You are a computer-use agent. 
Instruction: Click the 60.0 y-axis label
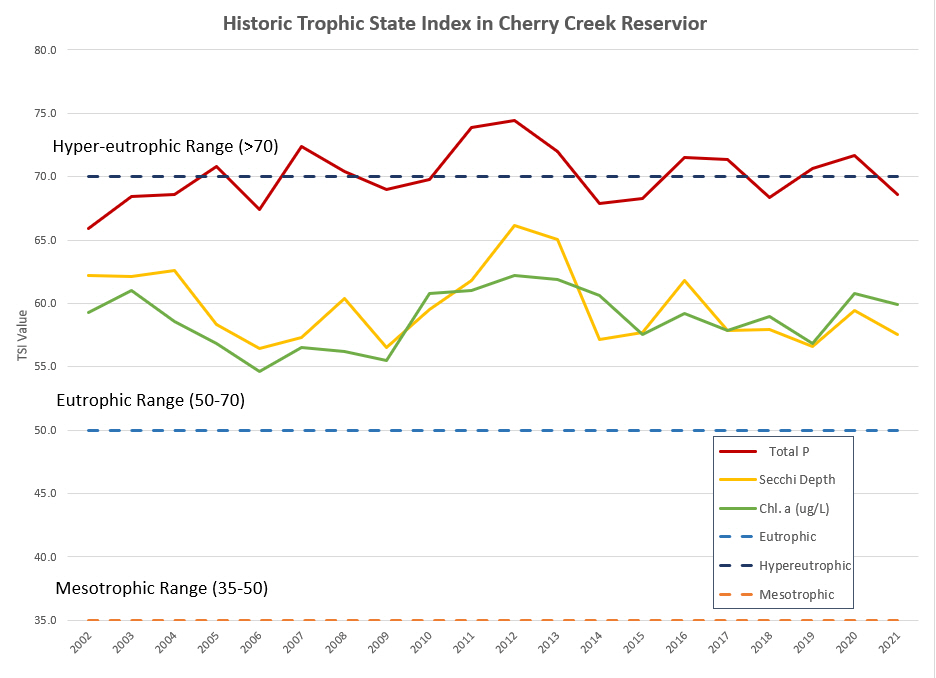pos(45,304)
